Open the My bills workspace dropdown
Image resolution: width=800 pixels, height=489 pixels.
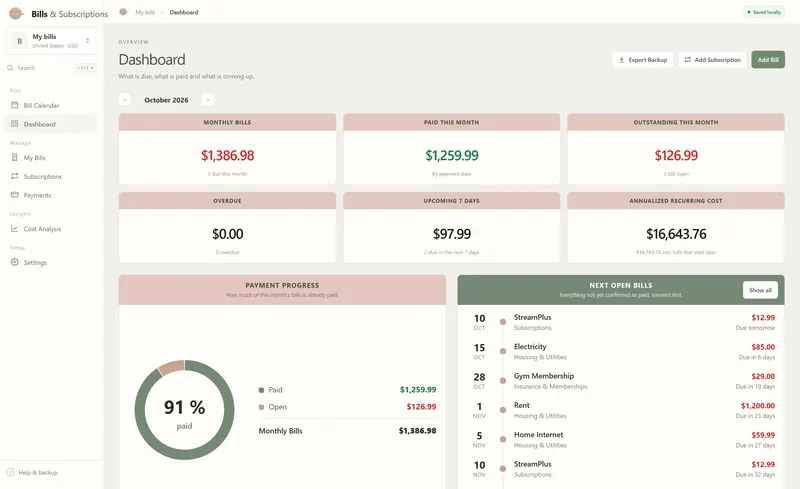point(52,41)
